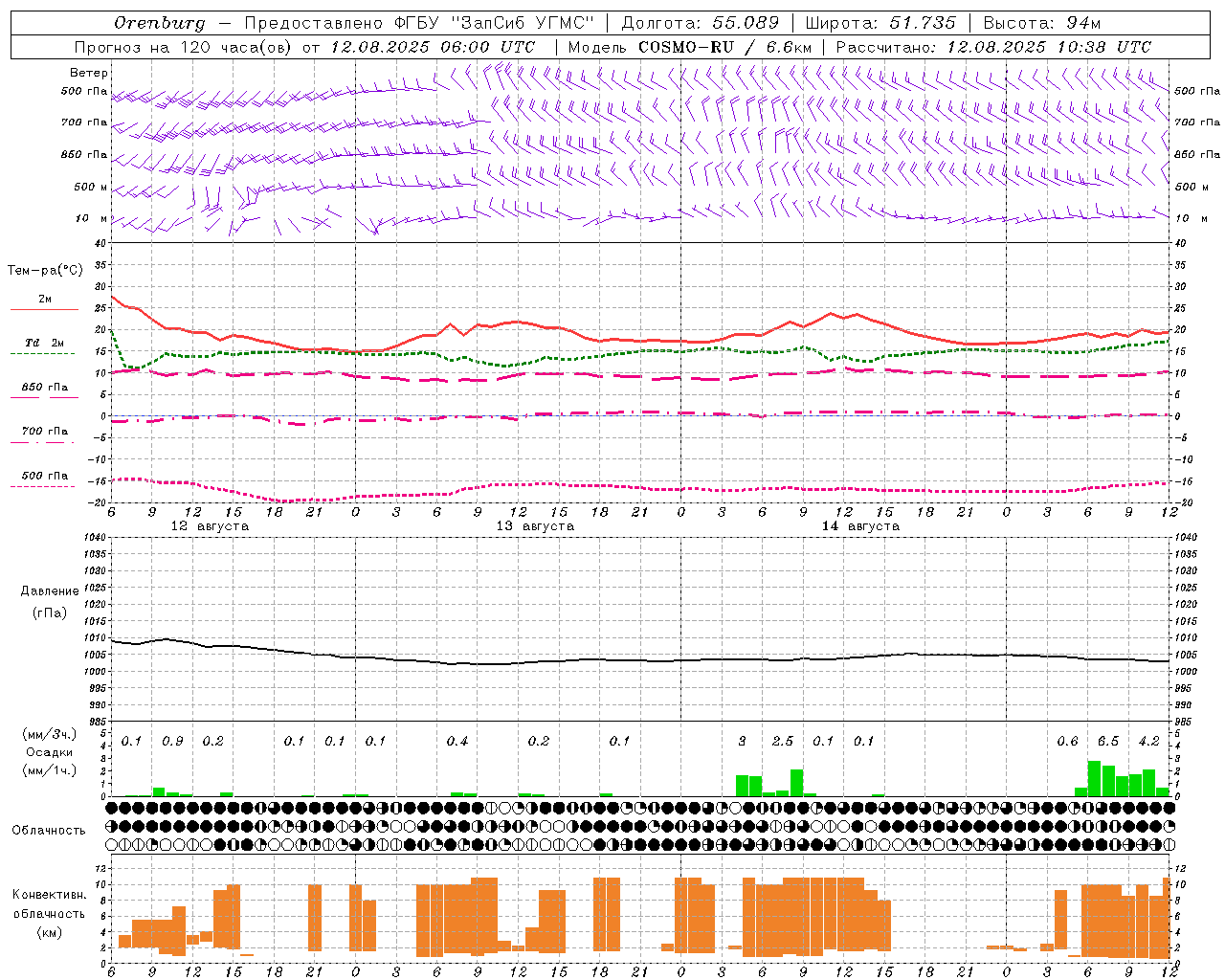The height and width of the screenshot is (980, 1225).
Task: Click the Orenburg station title
Action: [159, 23]
